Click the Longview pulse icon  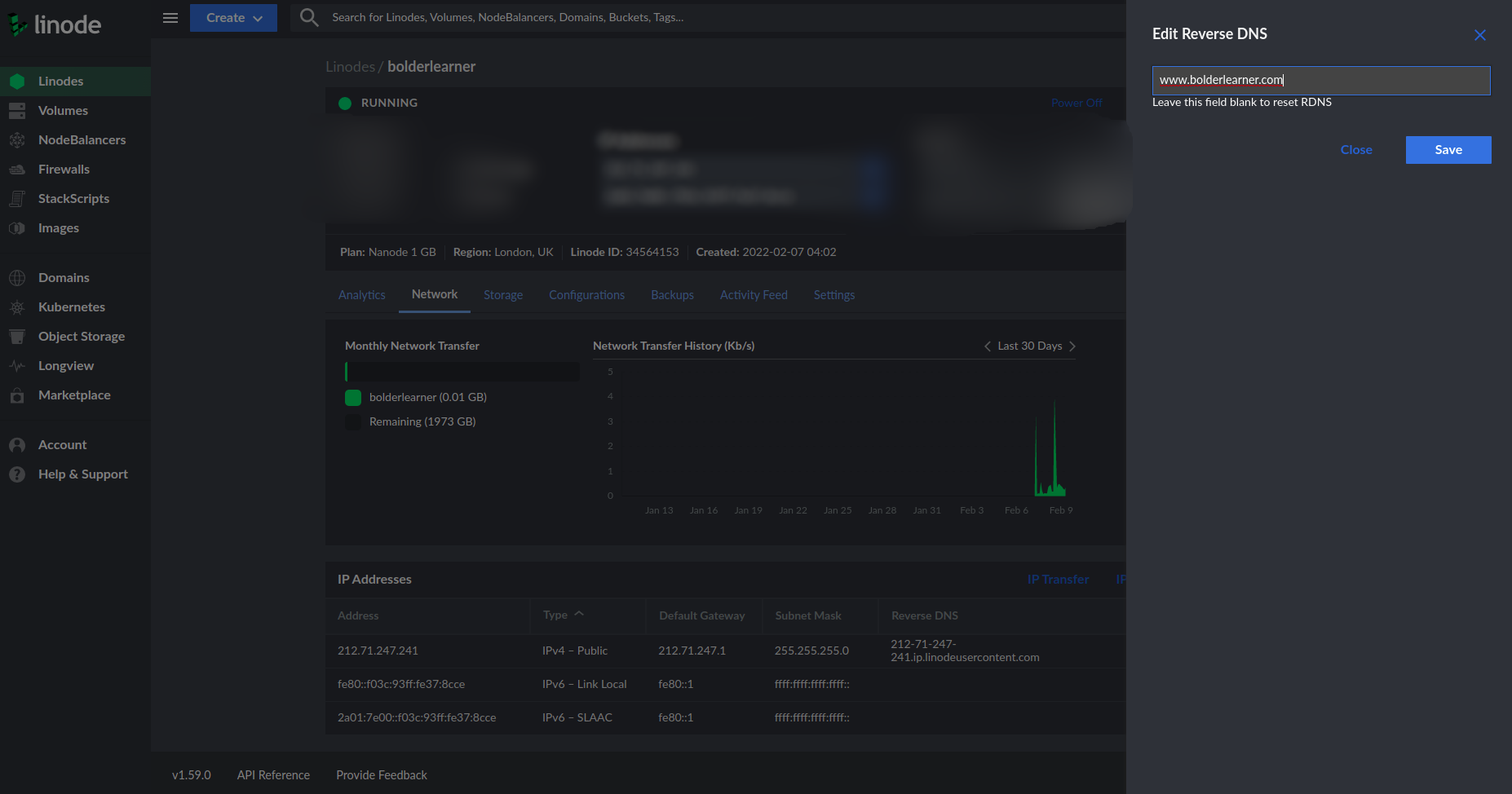(x=17, y=366)
